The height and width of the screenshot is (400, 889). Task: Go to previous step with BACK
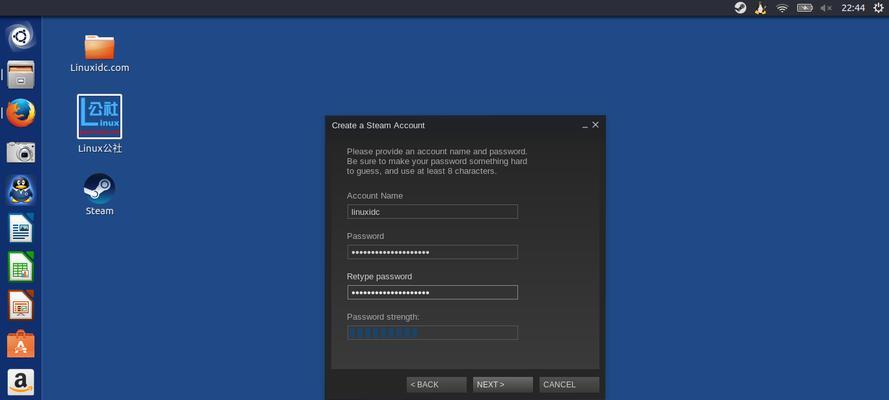(x=437, y=385)
